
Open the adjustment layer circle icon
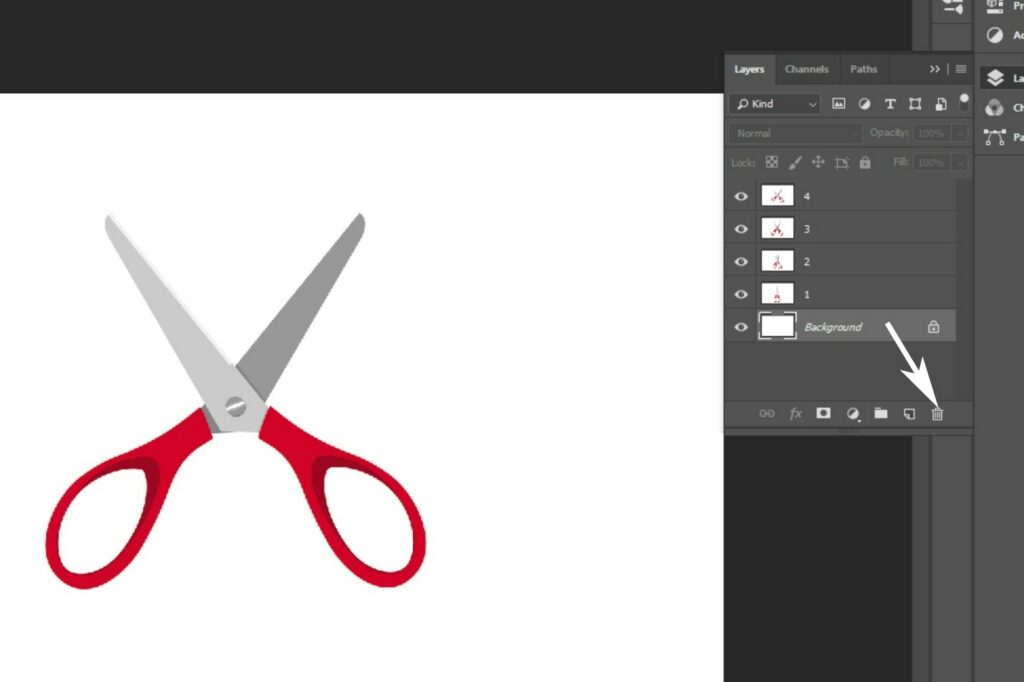point(853,413)
